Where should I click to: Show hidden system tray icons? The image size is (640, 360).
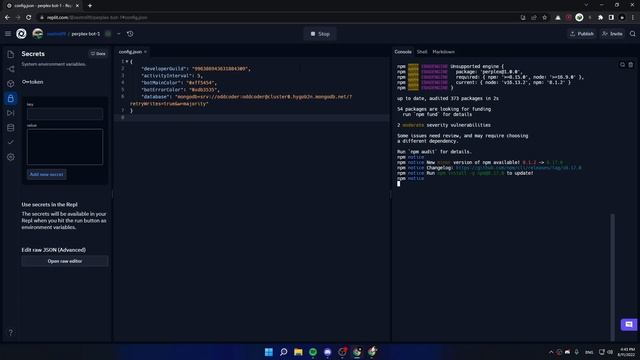click(551, 352)
